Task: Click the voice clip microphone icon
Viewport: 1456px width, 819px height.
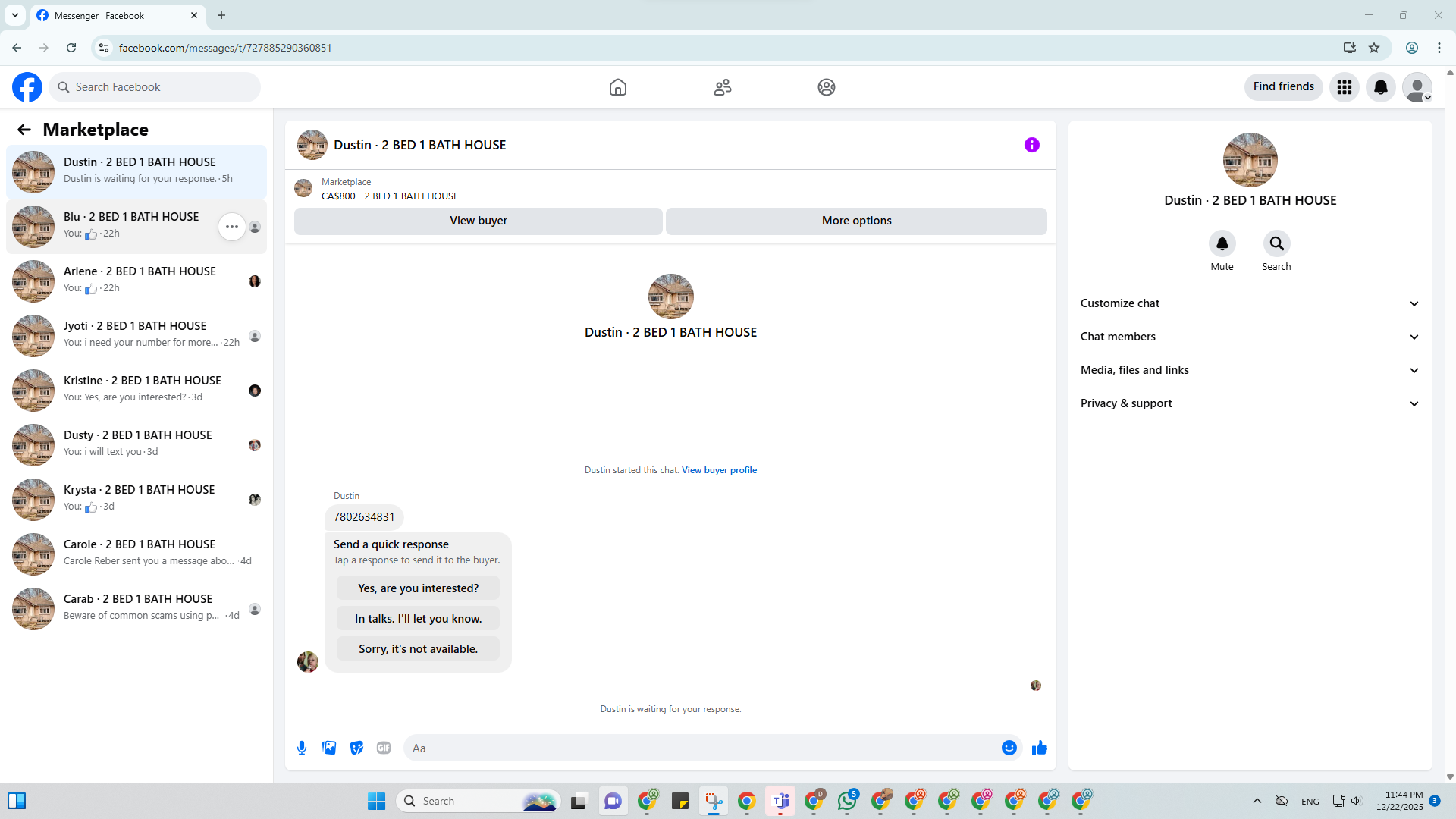Action: tap(302, 748)
